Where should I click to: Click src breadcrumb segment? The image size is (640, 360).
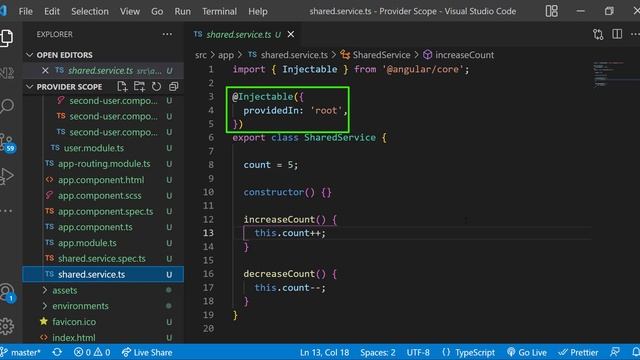[200, 55]
